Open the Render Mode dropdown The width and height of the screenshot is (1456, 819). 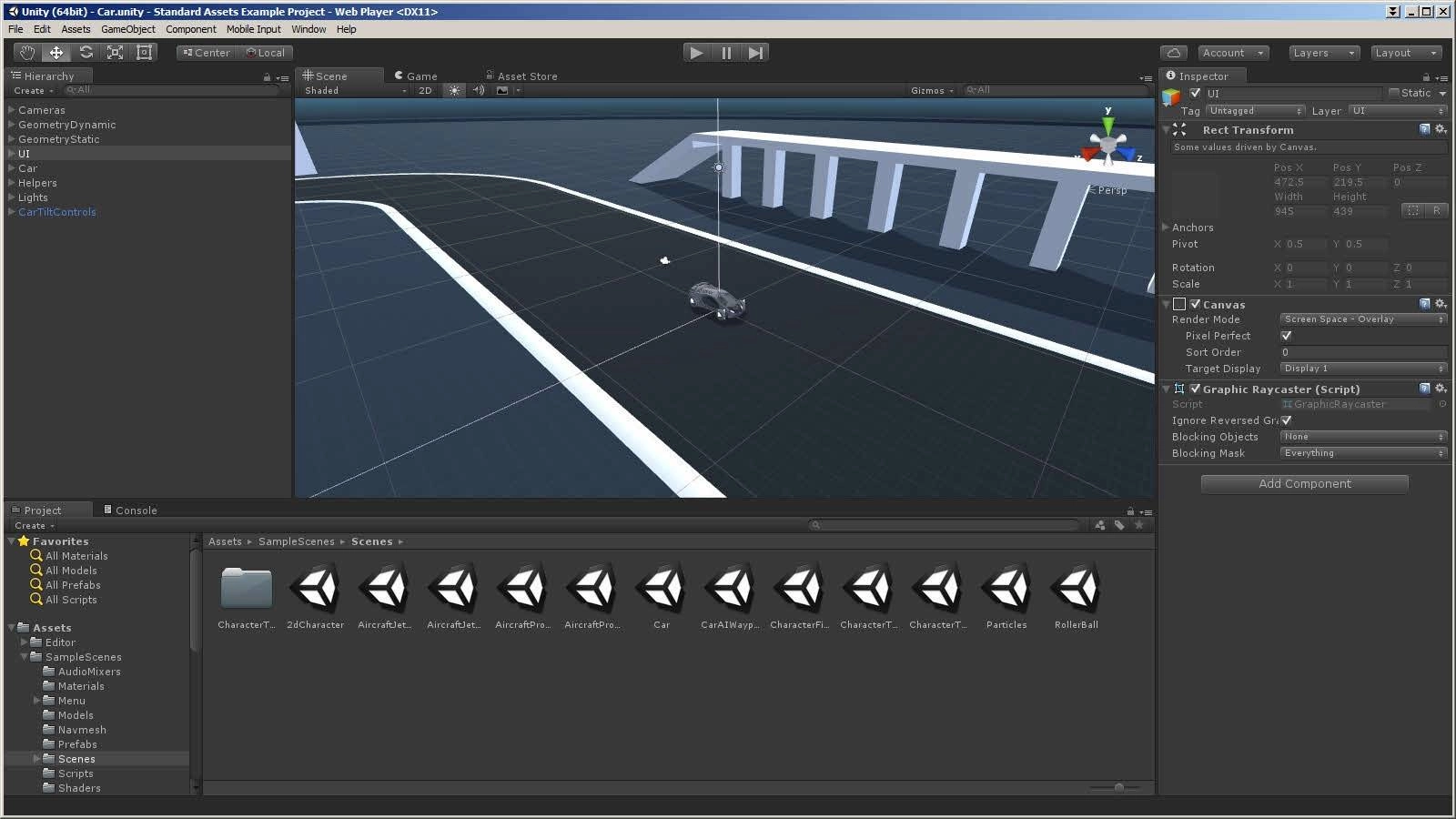(x=1362, y=319)
